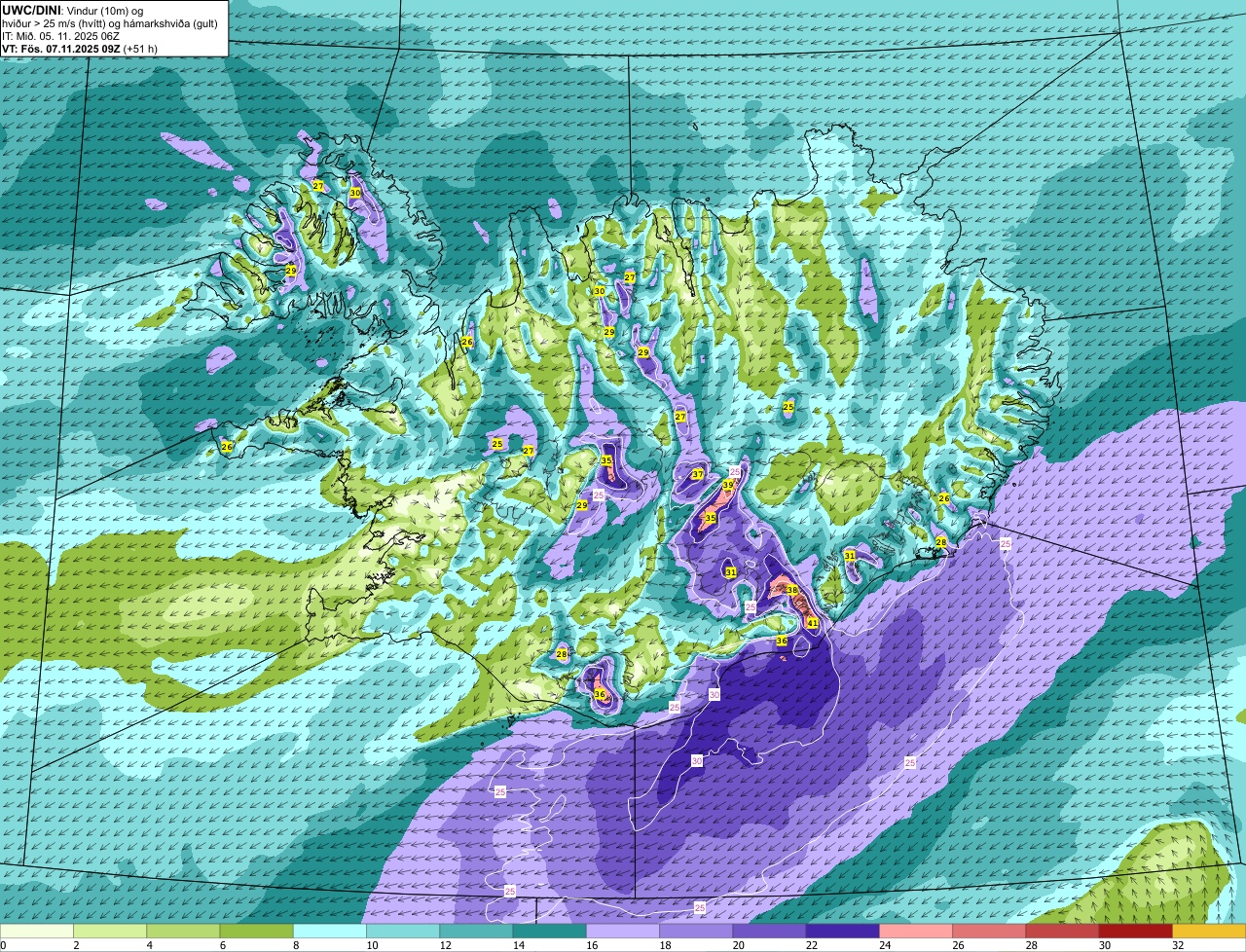
Task: Click 'VT: Fös. 07.11.2025 09Z' valid time
Action: [61, 49]
